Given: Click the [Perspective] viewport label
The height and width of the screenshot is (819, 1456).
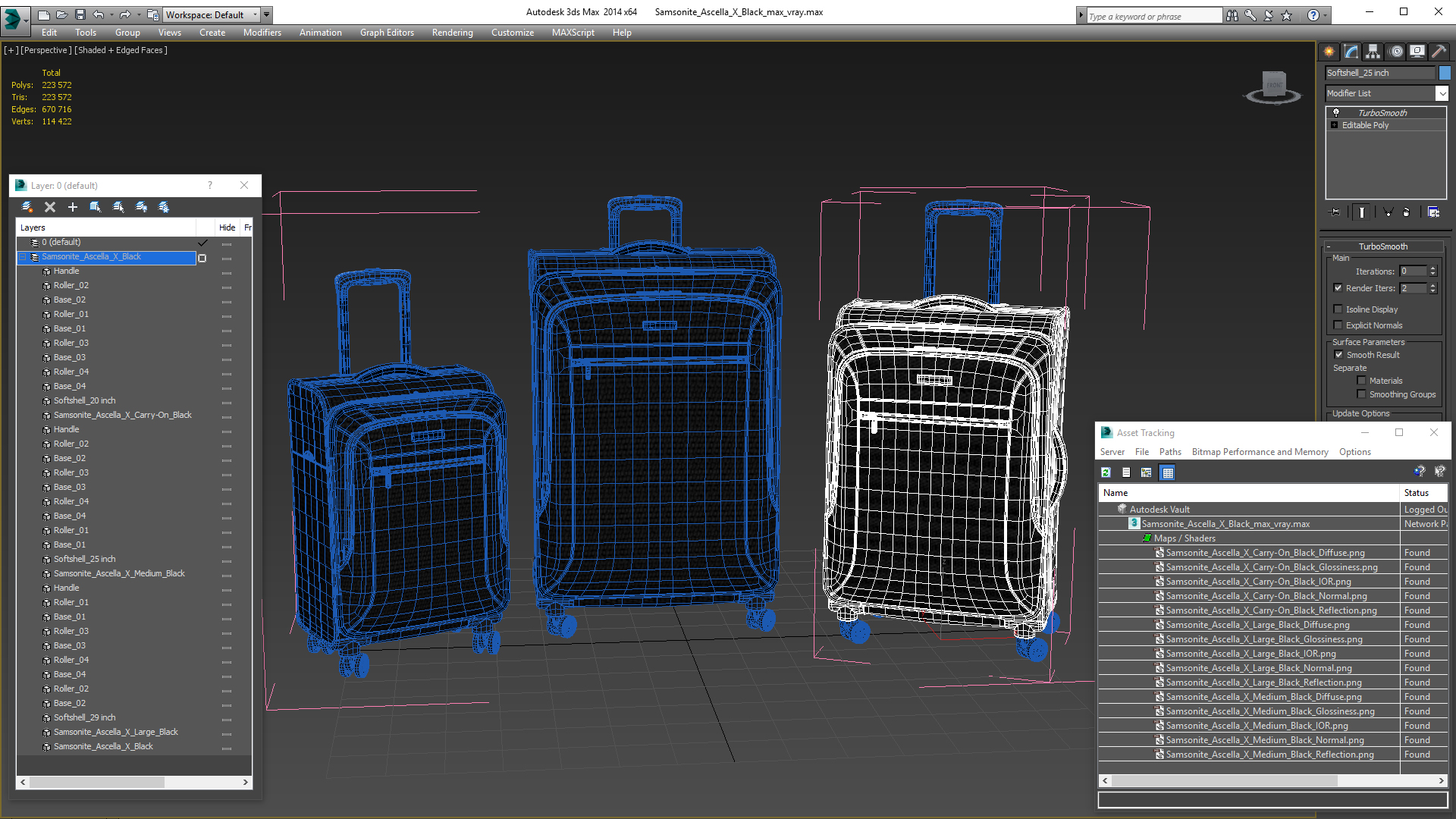Looking at the screenshot, I should tap(46, 50).
